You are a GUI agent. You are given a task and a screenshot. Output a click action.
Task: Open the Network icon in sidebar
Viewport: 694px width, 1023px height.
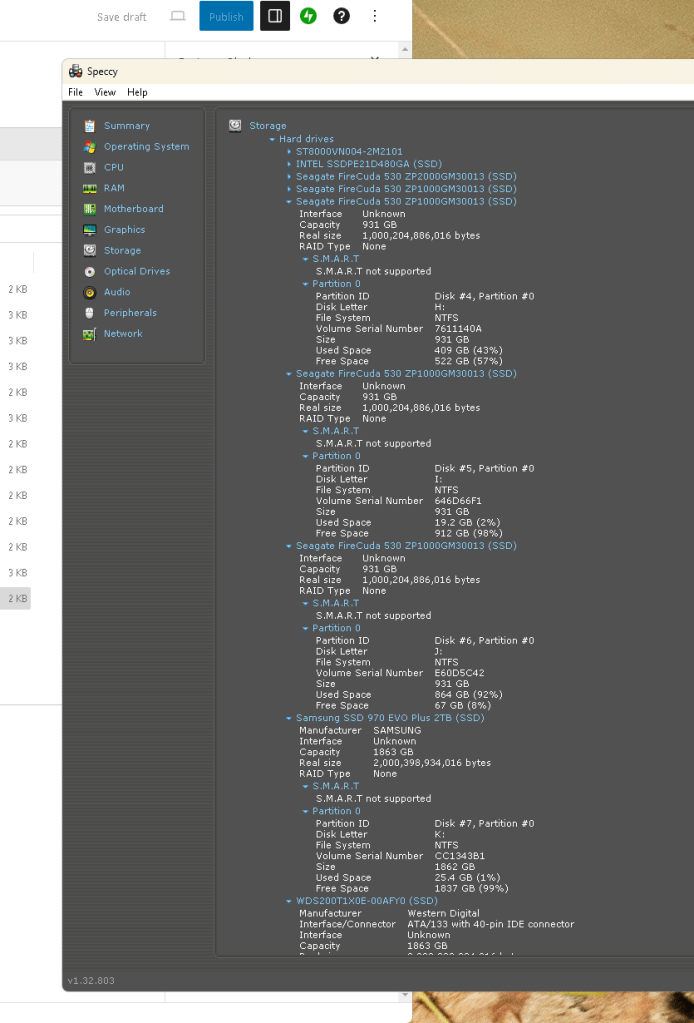(89, 334)
